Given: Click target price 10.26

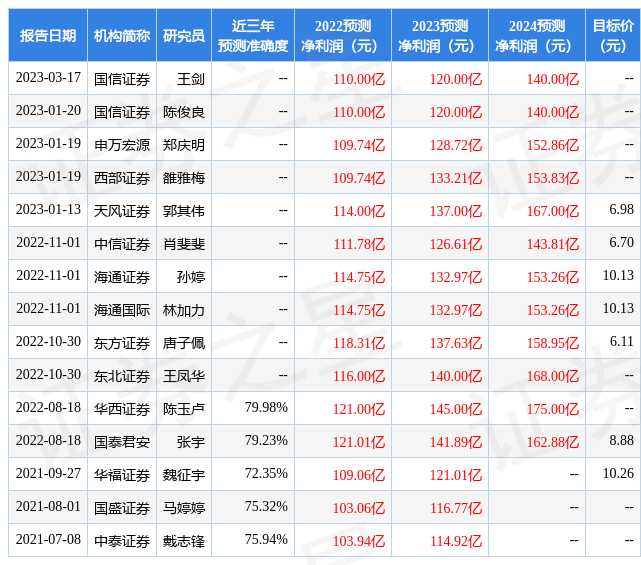Looking at the screenshot, I should 619,474.
